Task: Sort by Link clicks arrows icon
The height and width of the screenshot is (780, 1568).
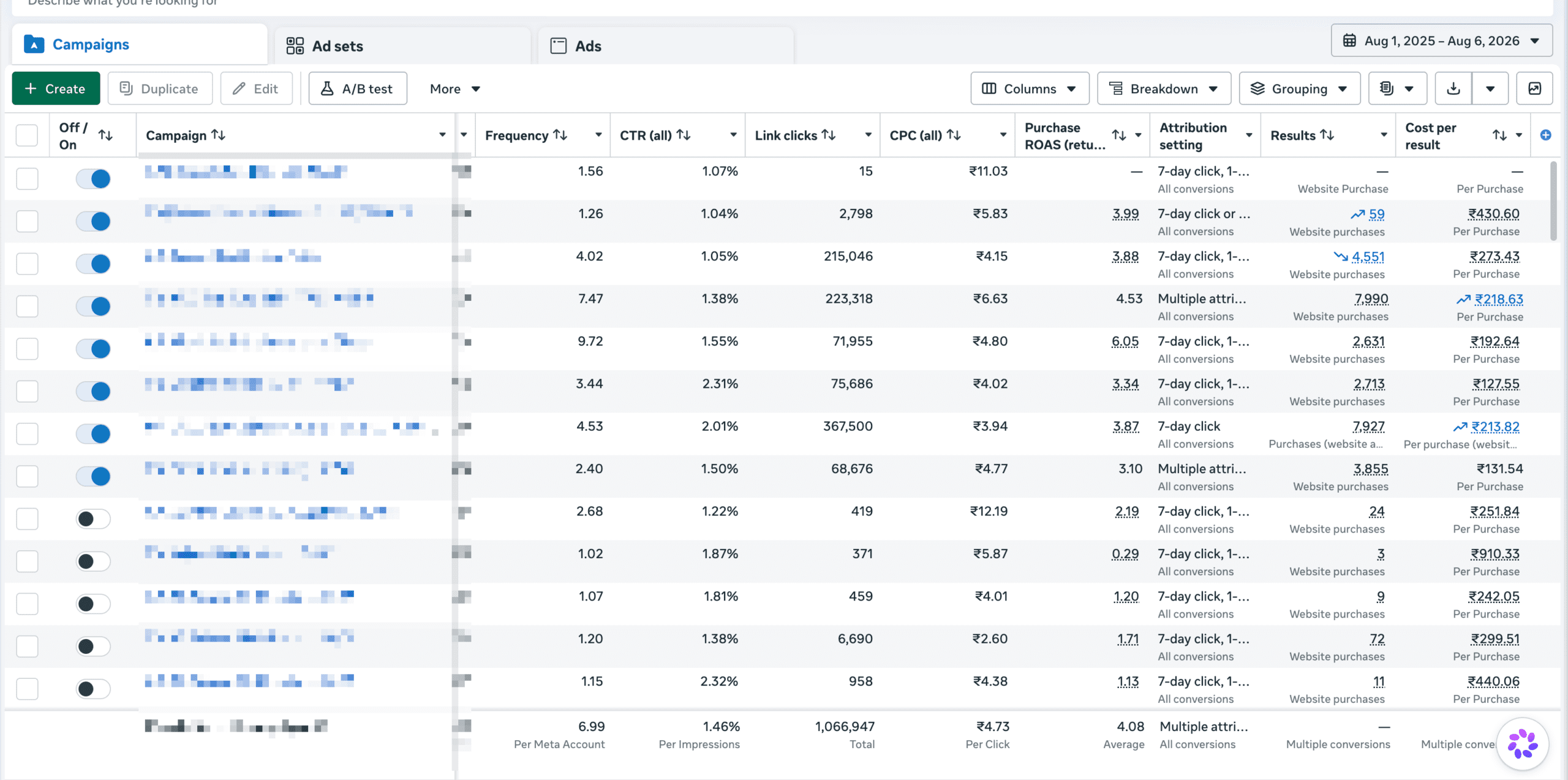Action: click(829, 135)
